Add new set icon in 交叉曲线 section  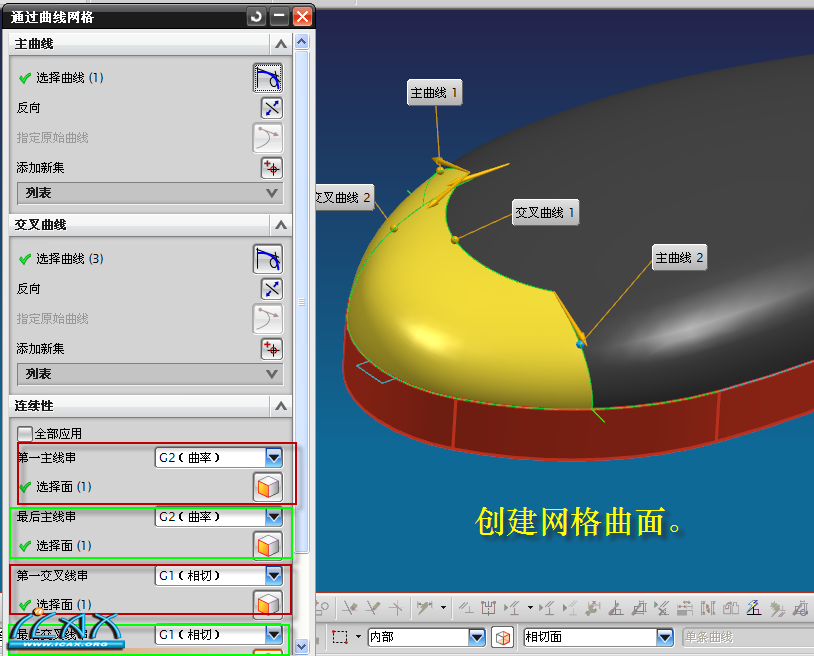click(272, 349)
